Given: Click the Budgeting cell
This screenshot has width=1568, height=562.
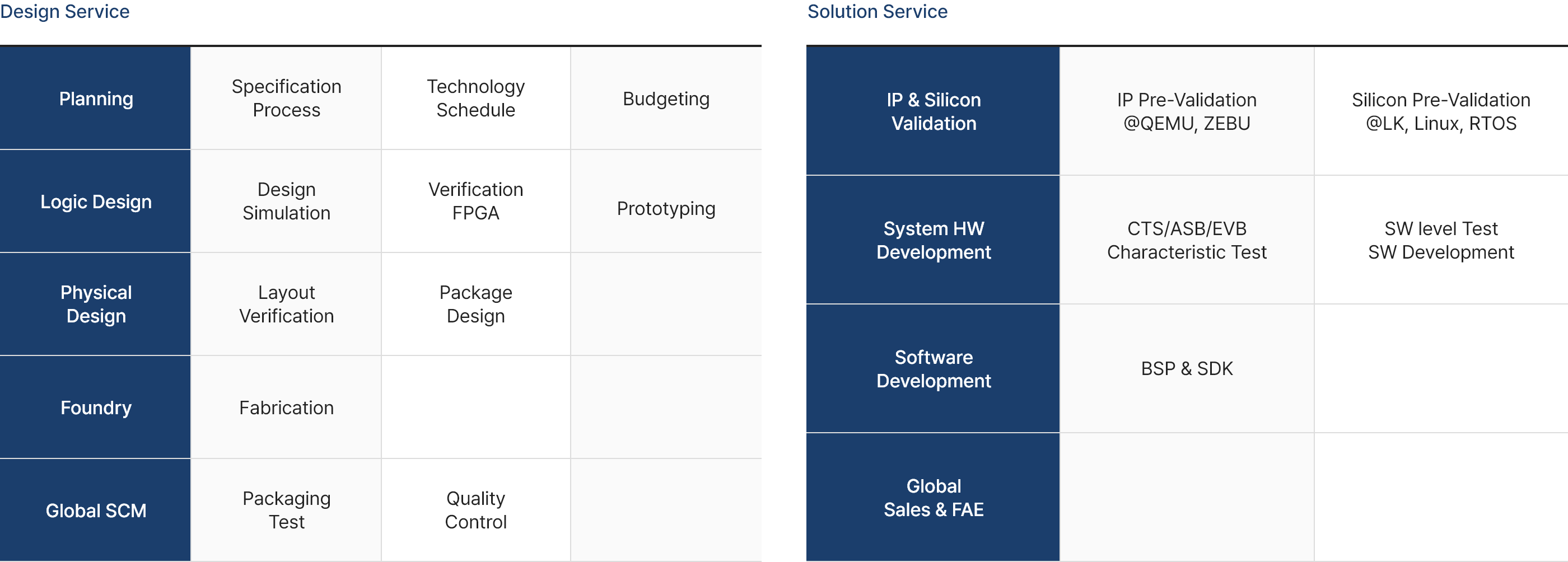Looking at the screenshot, I should click(666, 98).
